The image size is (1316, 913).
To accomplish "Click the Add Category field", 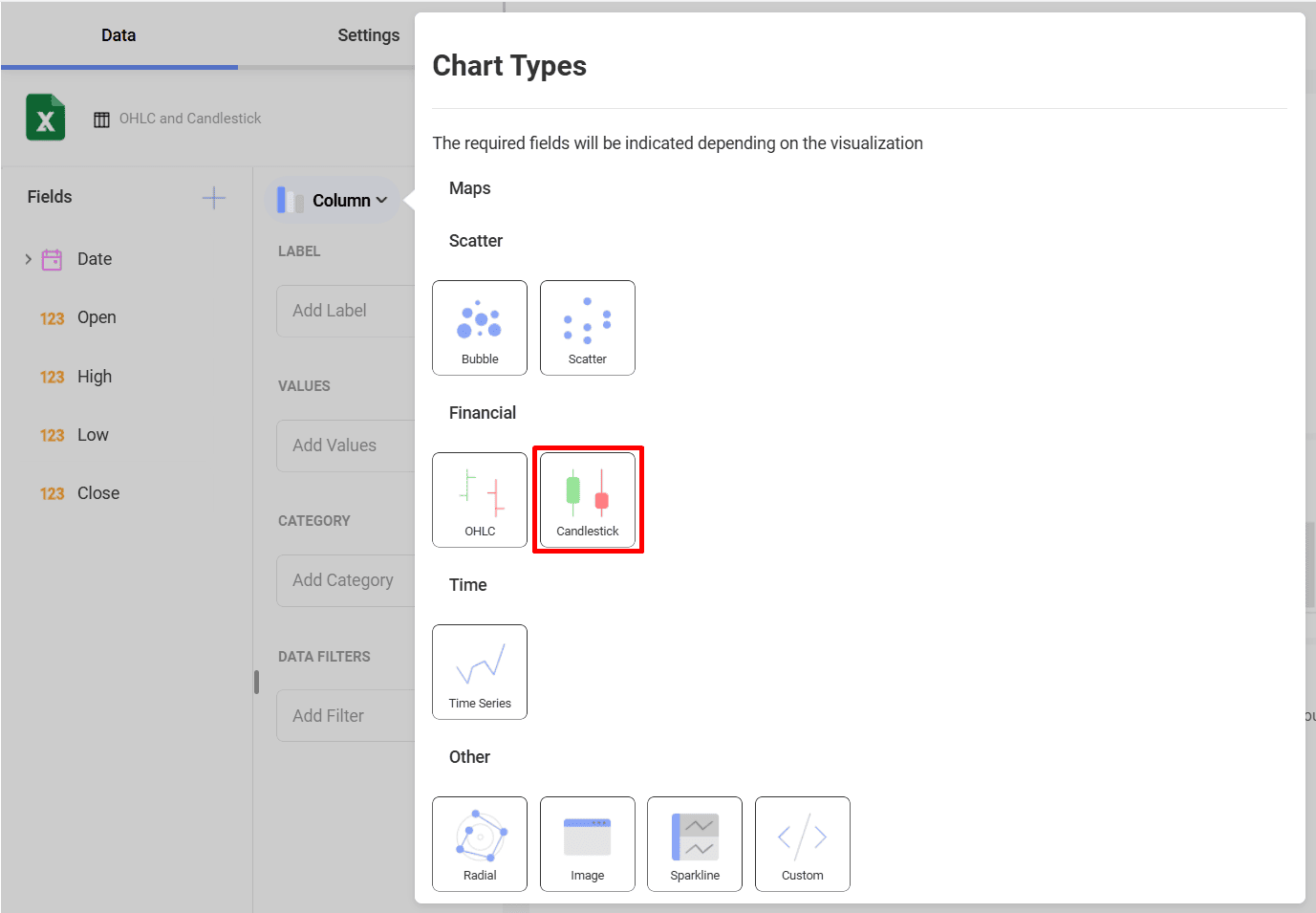I will 346,580.
